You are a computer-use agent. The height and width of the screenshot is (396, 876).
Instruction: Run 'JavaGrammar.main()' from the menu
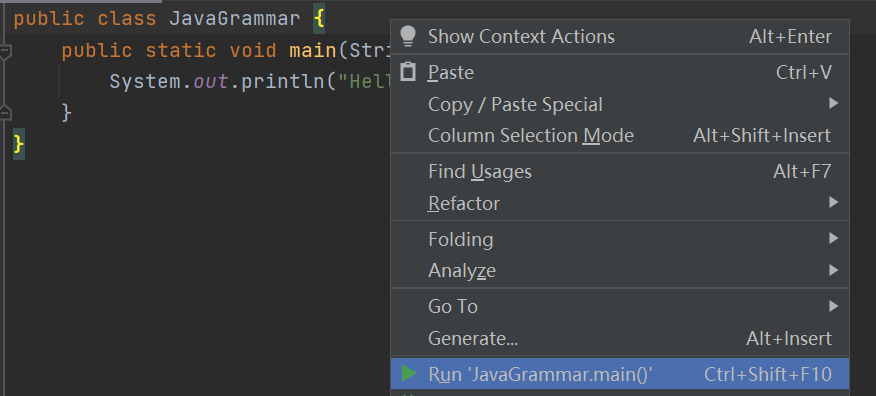(620, 374)
